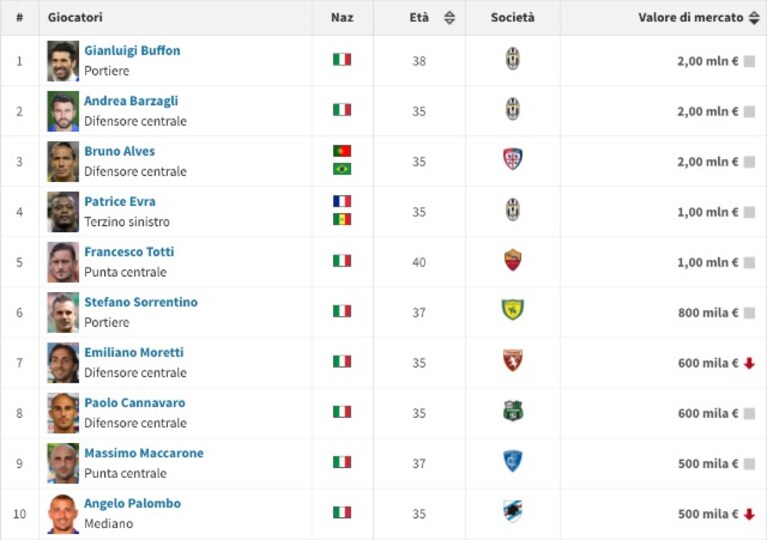
Task: Click the Giocatori column header
Action: pos(75,18)
